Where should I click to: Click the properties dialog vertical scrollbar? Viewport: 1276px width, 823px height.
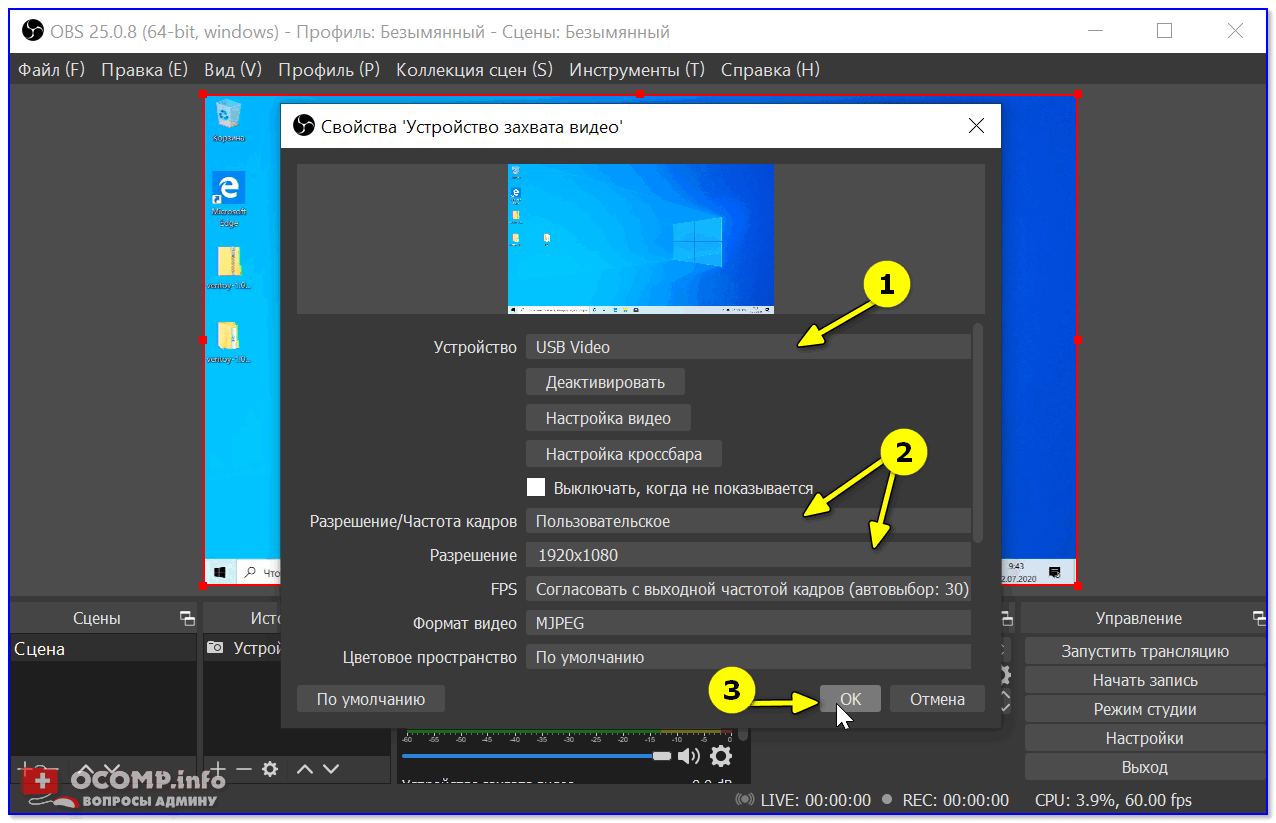pos(978,430)
